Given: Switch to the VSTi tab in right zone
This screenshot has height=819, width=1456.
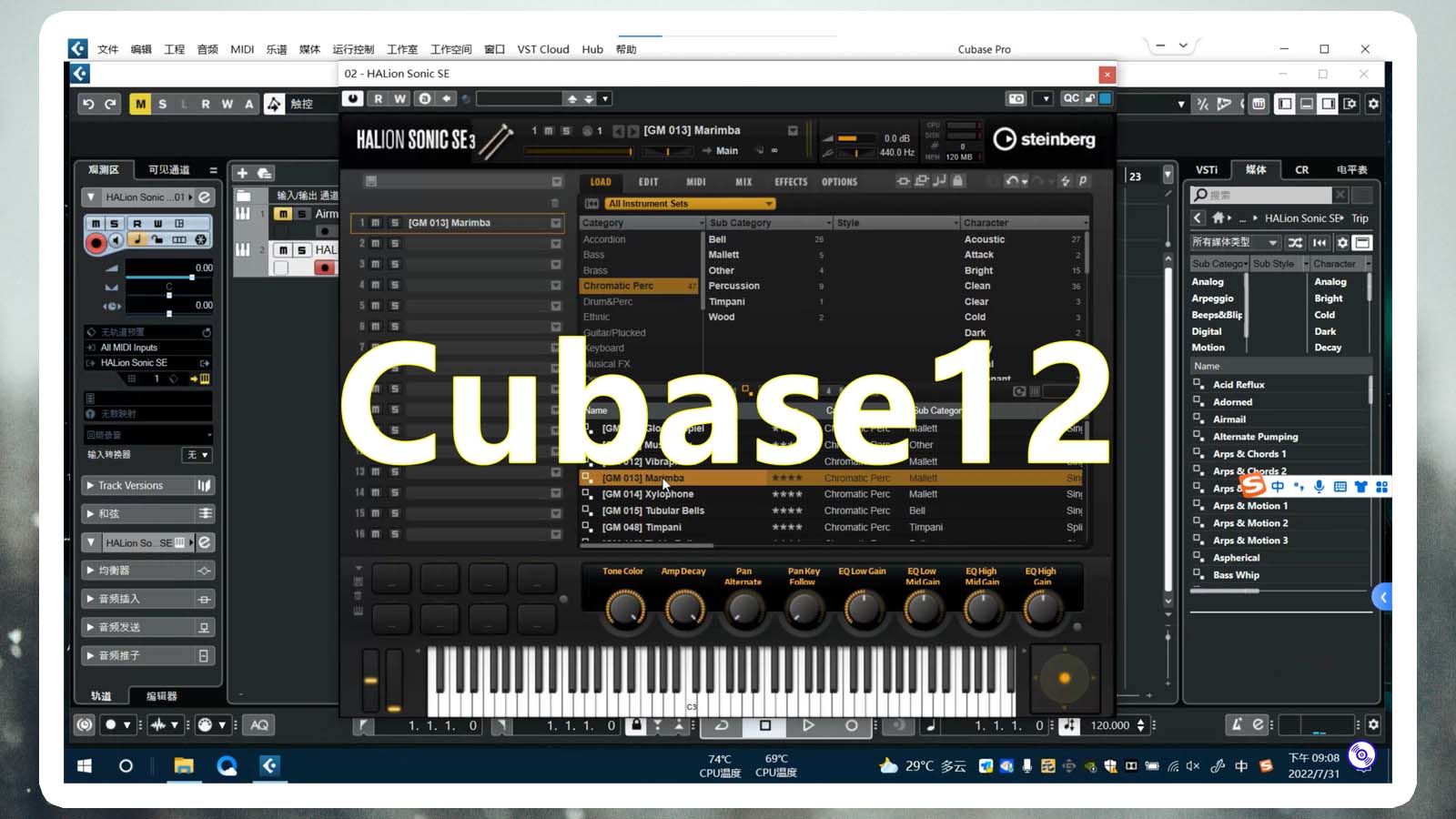Looking at the screenshot, I should point(1207,169).
